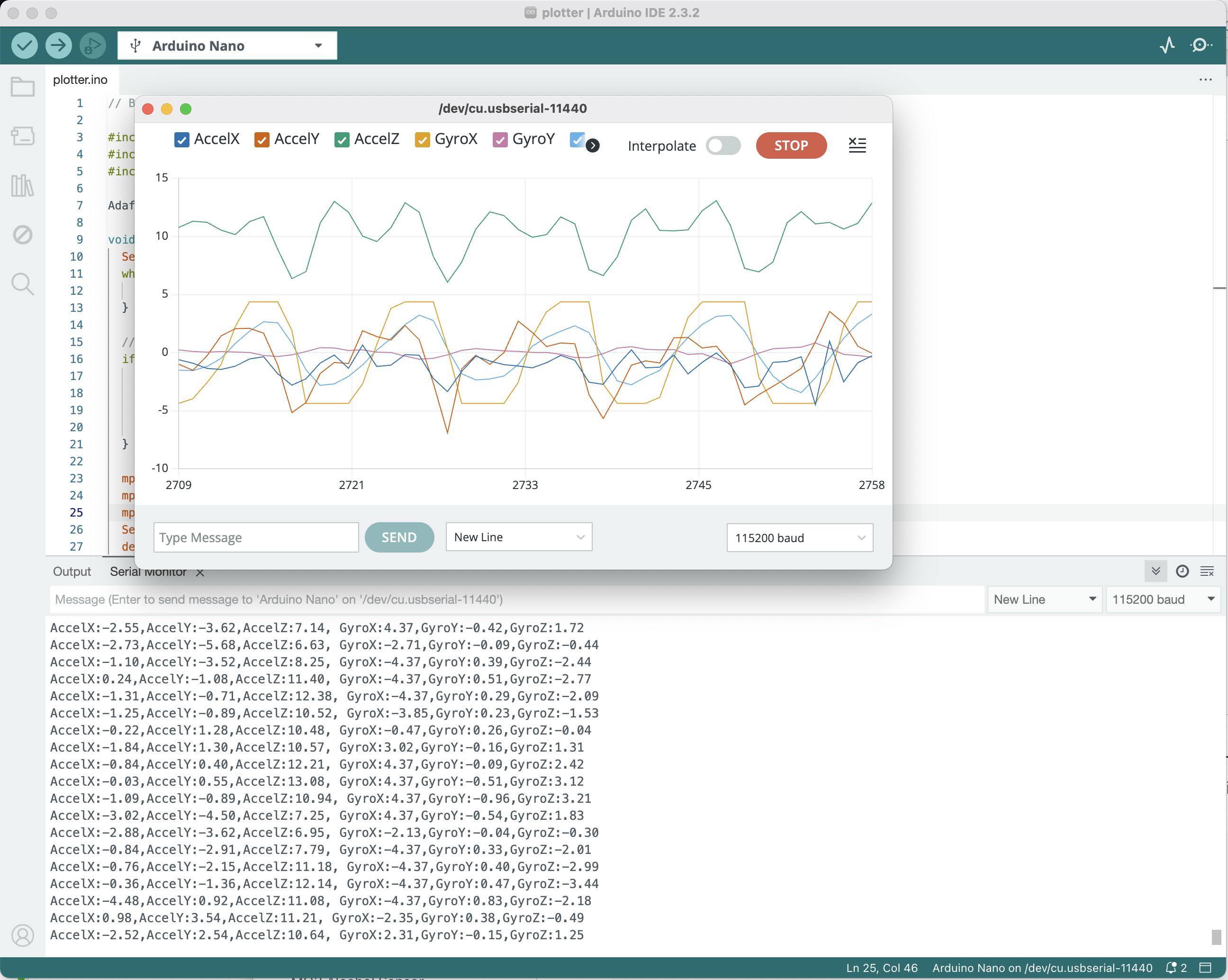1228x980 pixels.
Task: Toggle timestamp clock icon in Serial Monitor
Action: (1182, 571)
